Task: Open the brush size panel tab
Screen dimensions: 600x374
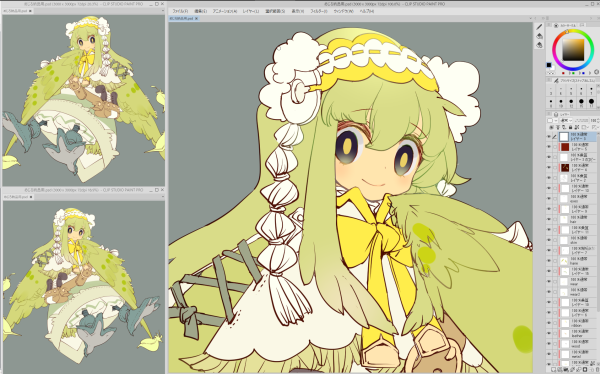Action: [x=574, y=81]
